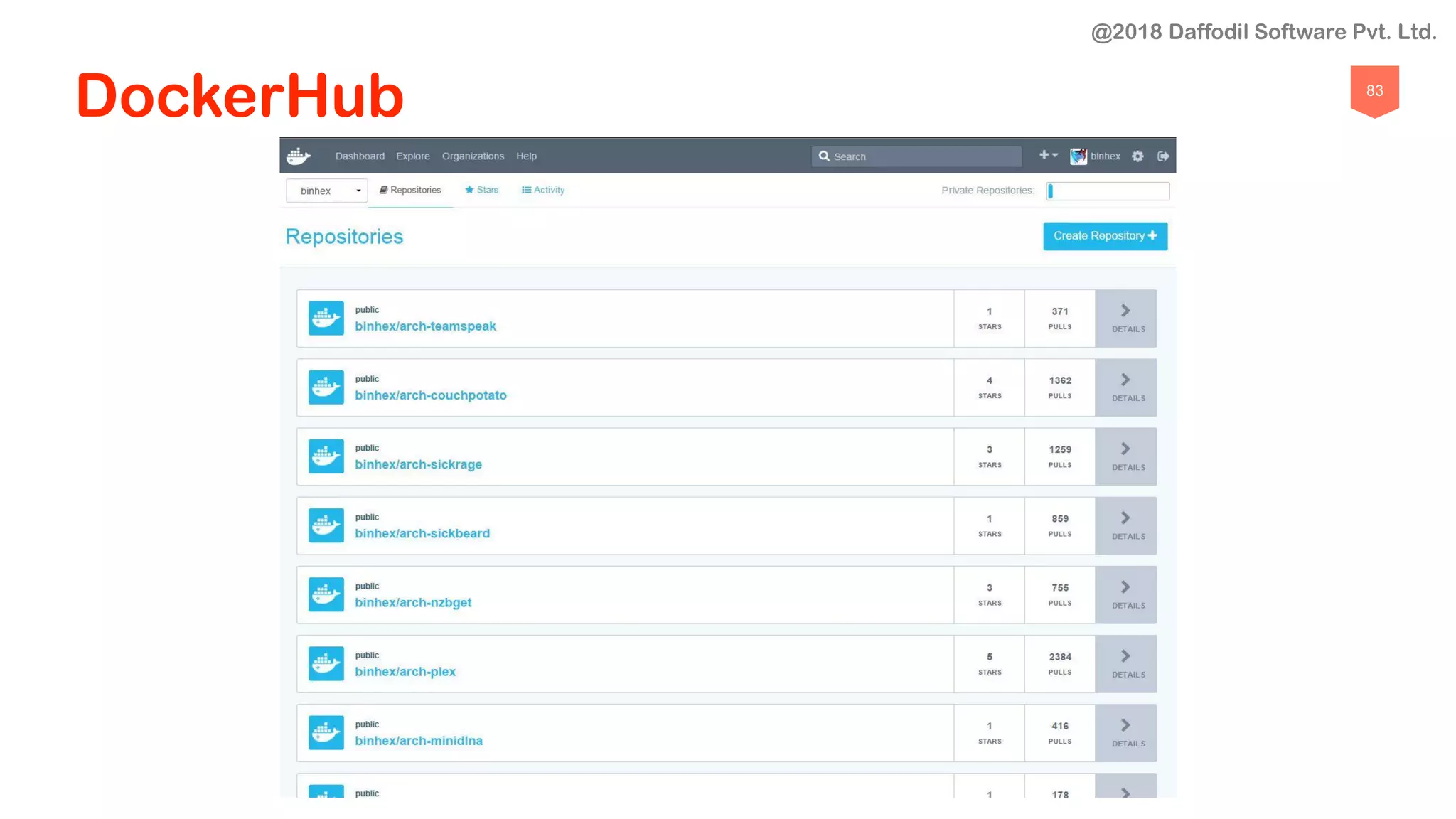Click the 1259 Pulls count

[x=1060, y=456]
